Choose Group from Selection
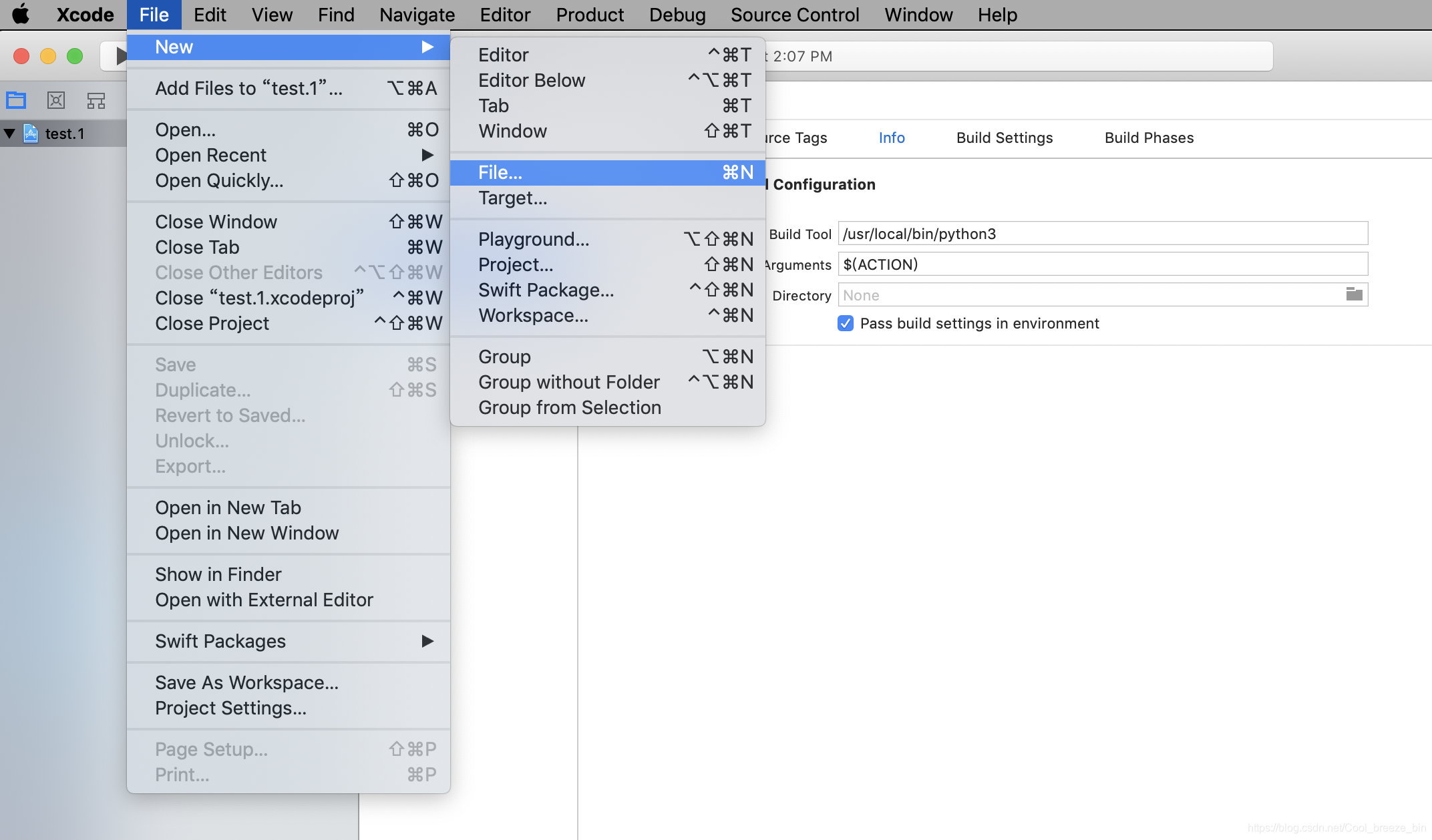1432x840 pixels. 608,407
